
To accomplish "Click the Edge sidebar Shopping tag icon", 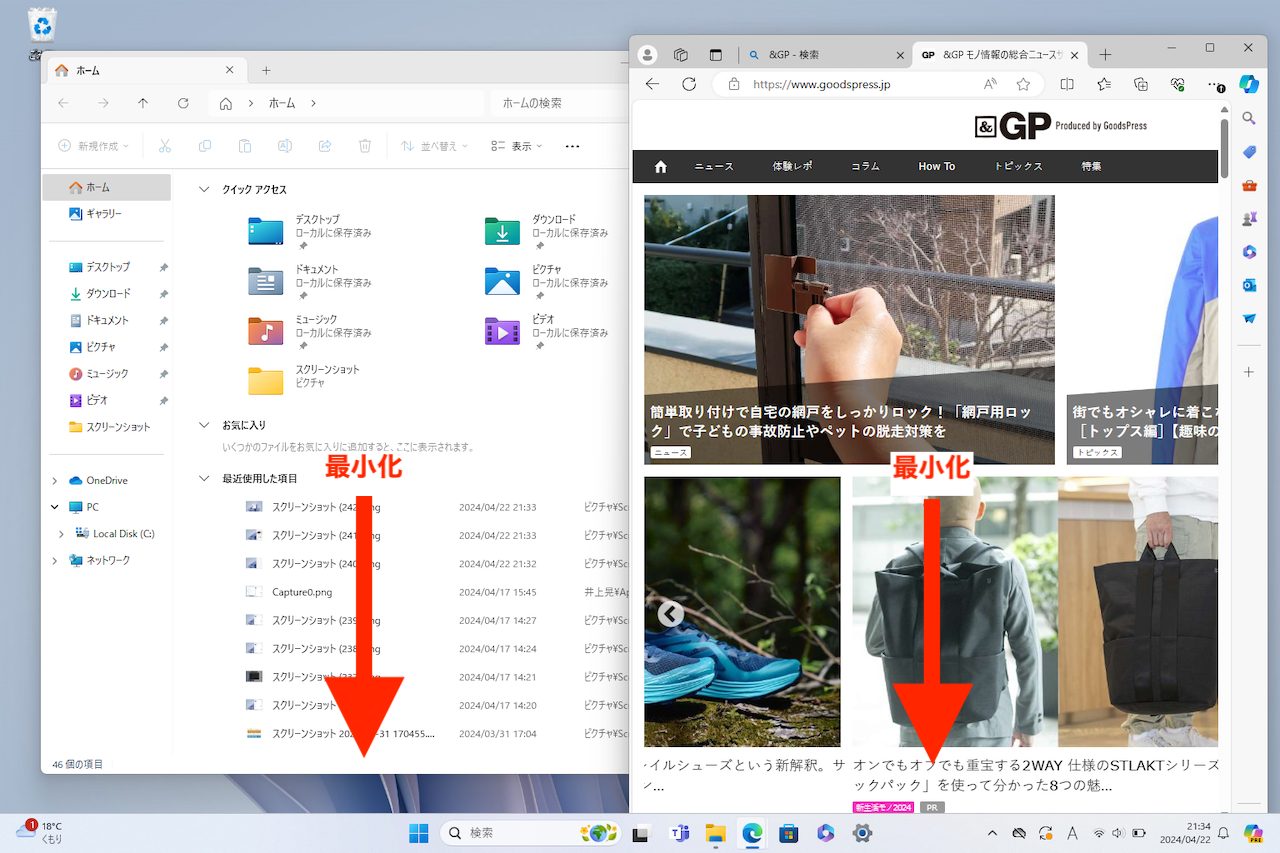I will click(1249, 152).
